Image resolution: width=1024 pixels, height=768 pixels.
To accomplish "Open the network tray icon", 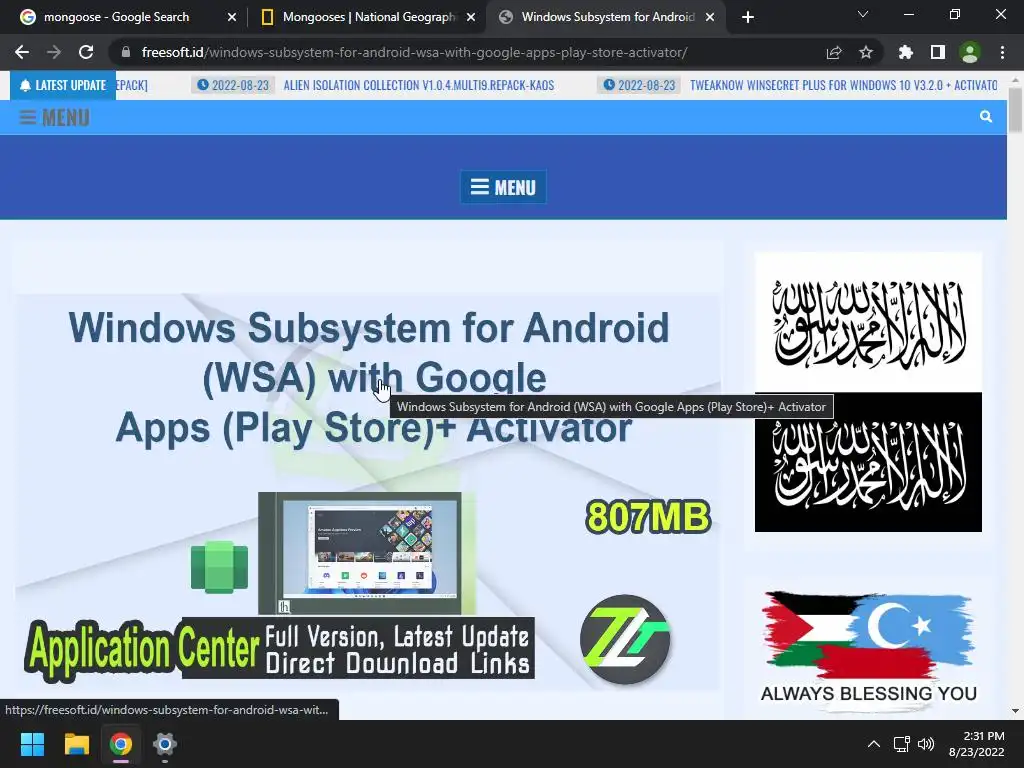I will 902,744.
